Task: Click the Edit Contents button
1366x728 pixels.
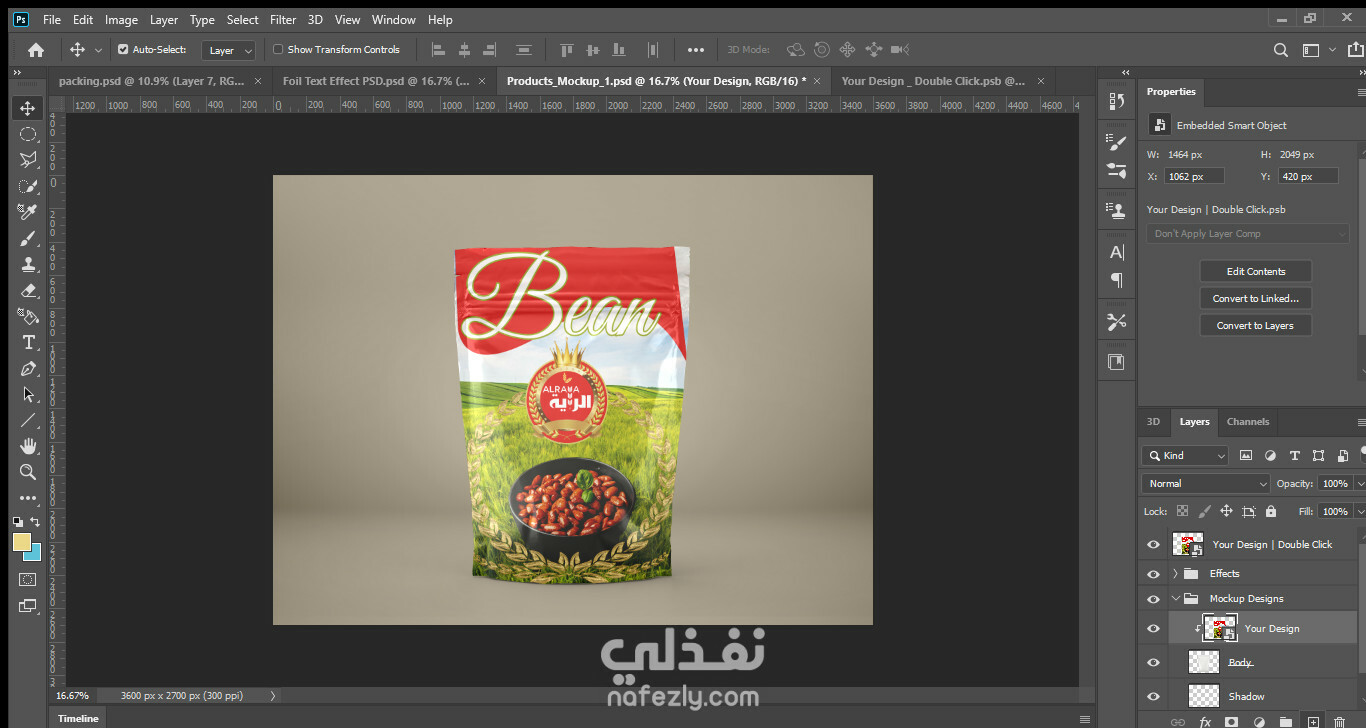Action: [1256, 272]
